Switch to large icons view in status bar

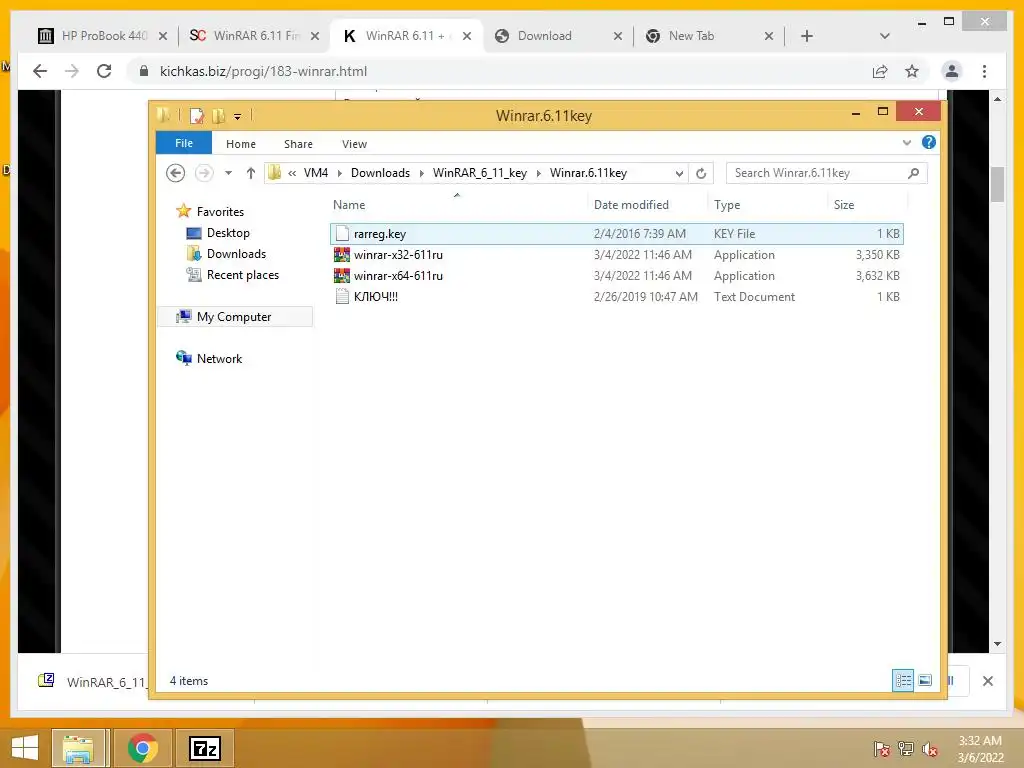tap(925, 680)
